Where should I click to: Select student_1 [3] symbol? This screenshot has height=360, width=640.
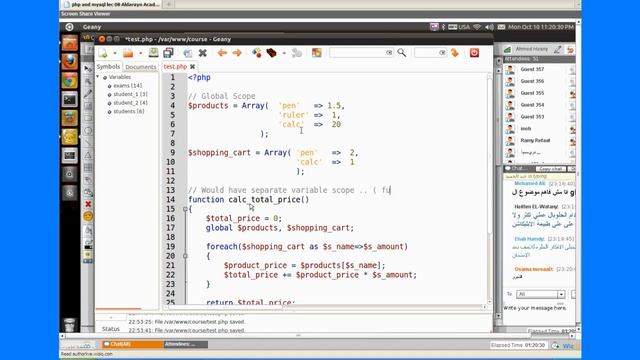tap(130, 94)
